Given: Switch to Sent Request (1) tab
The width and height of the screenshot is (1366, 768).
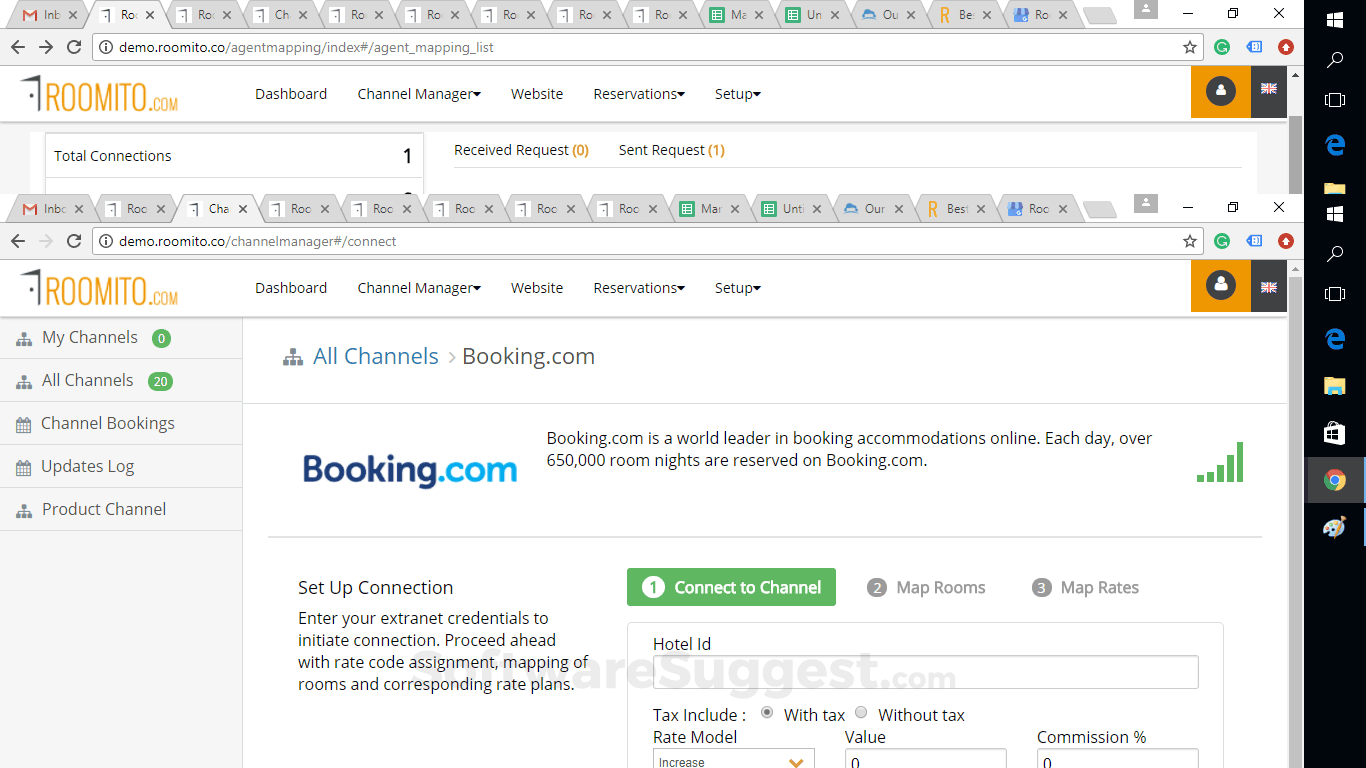Looking at the screenshot, I should coord(671,150).
